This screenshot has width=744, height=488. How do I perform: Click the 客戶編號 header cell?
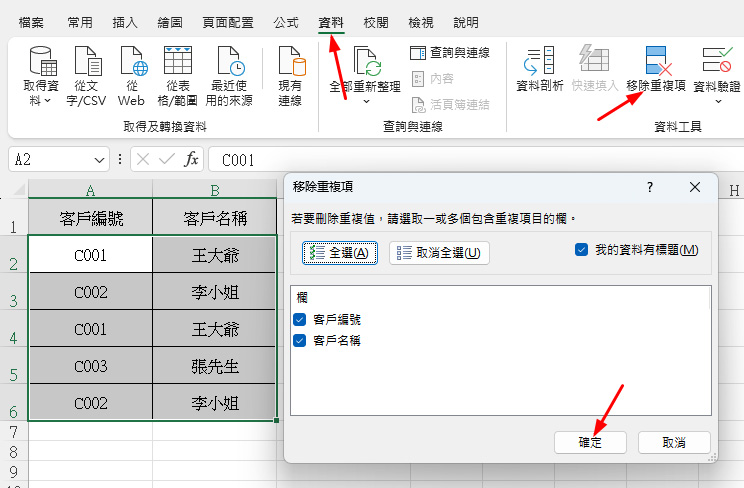[91, 217]
